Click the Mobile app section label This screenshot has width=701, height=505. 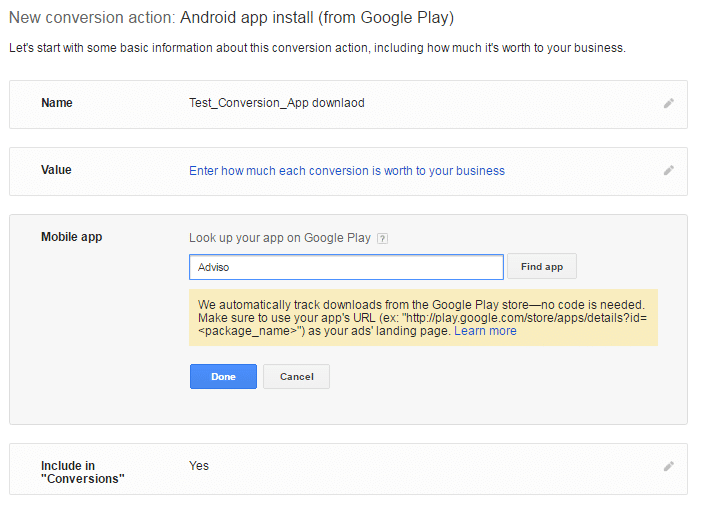click(72, 237)
